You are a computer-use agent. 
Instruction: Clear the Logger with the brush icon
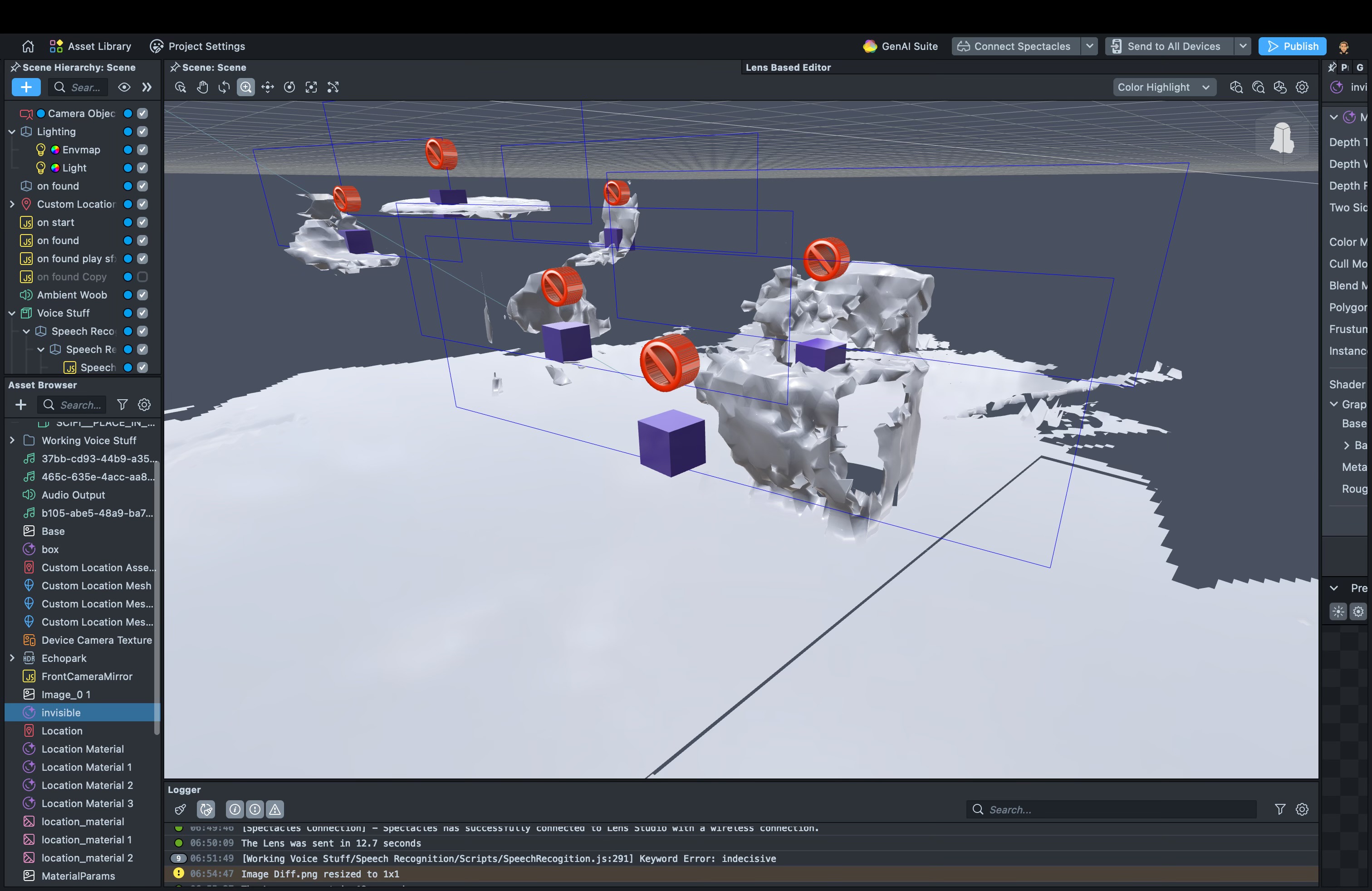point(181,809)
